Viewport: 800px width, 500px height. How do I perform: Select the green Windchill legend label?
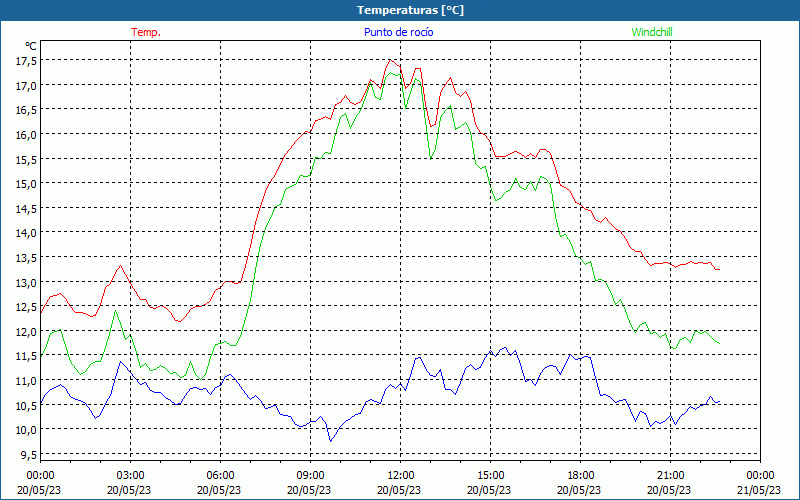(652, 32)
